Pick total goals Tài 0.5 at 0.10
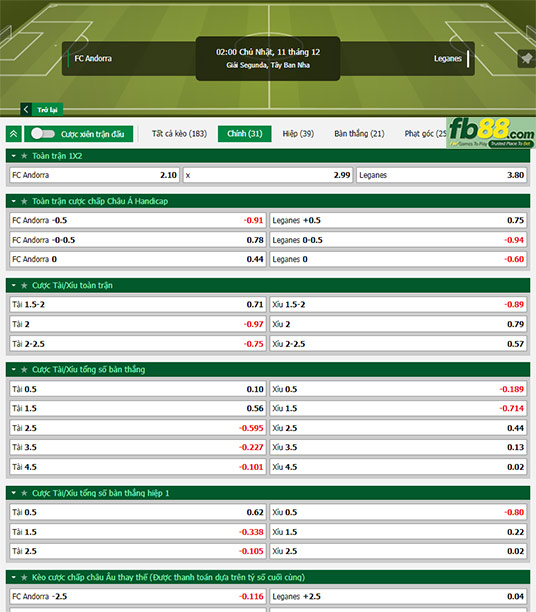 (138, 389)
